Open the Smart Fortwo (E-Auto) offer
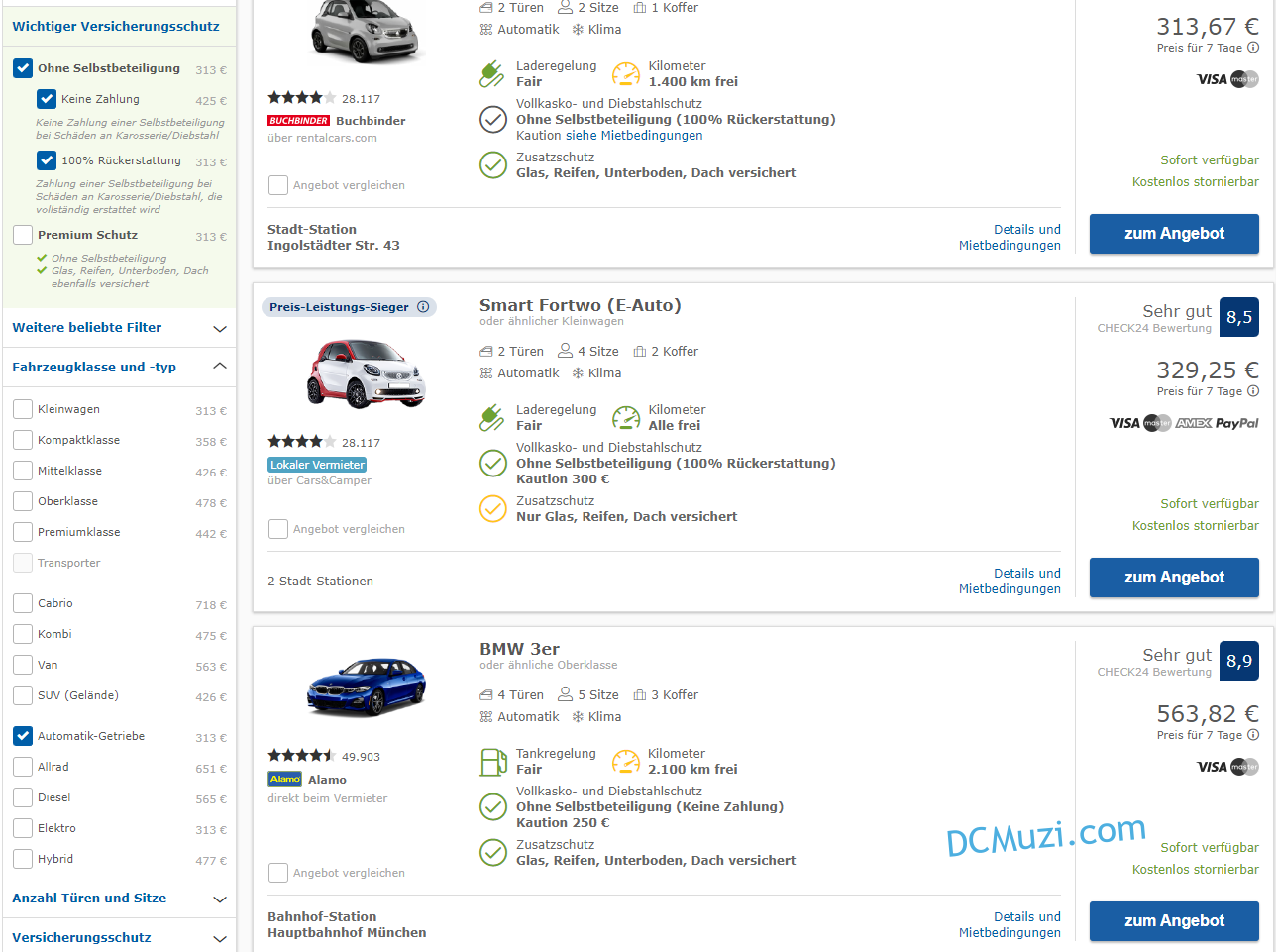This screenshot has height=952, width=1276. (1174, 578)
